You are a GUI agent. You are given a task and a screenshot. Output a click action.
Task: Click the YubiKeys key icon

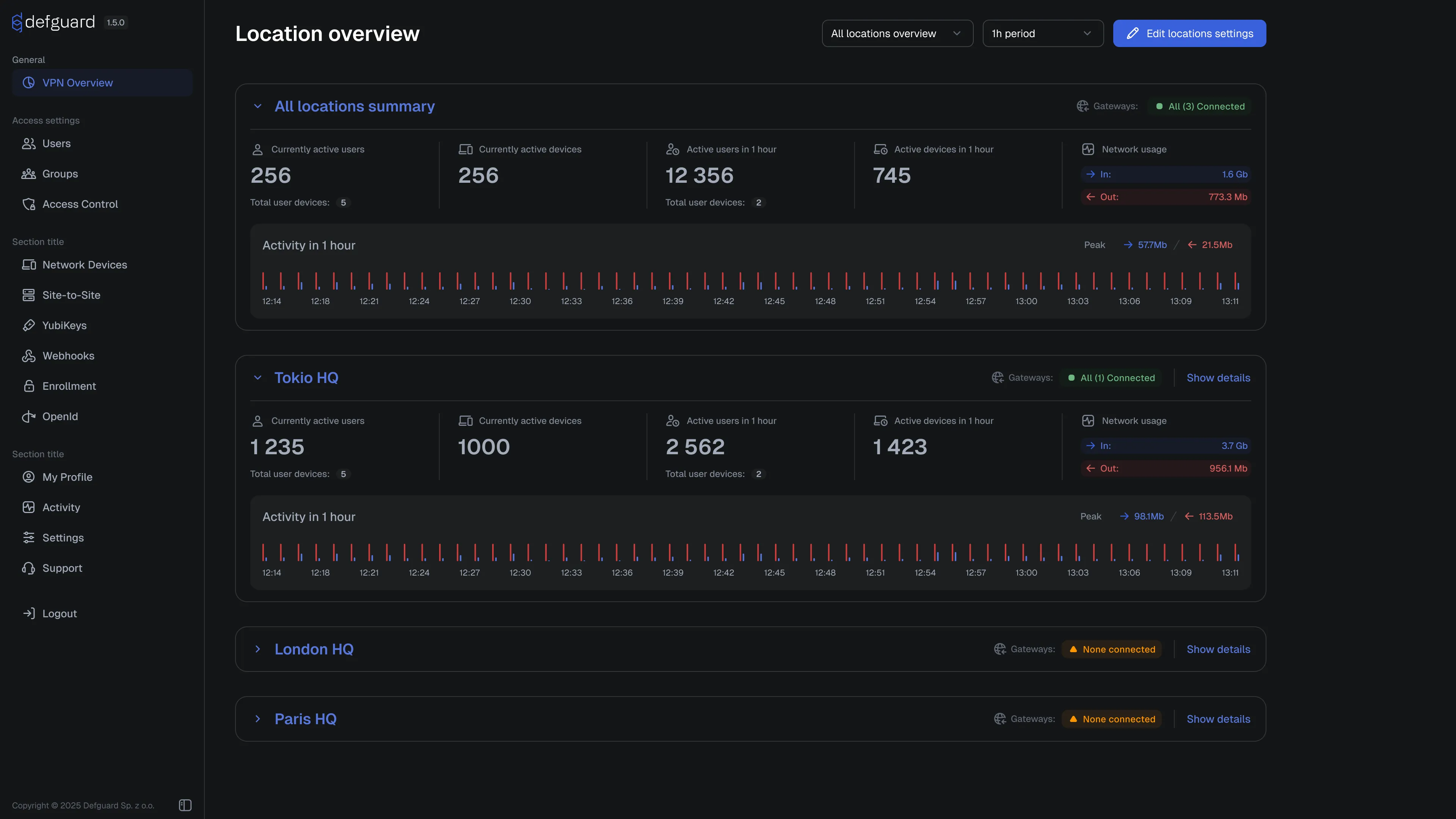pyautogui.click(x=28, y=325)
